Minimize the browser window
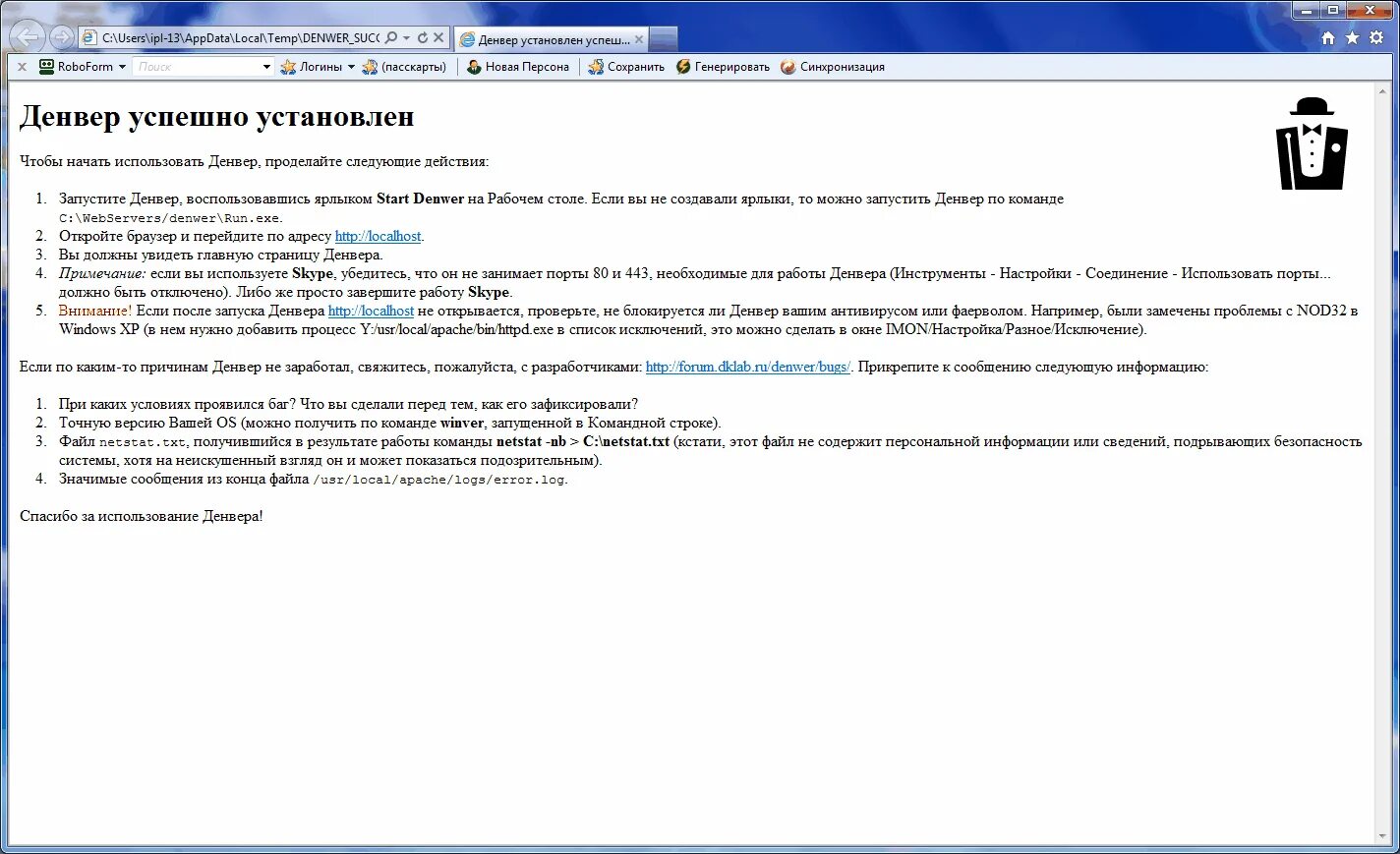The height and width of the screenshot is (854, 1400). [1308, 10]
